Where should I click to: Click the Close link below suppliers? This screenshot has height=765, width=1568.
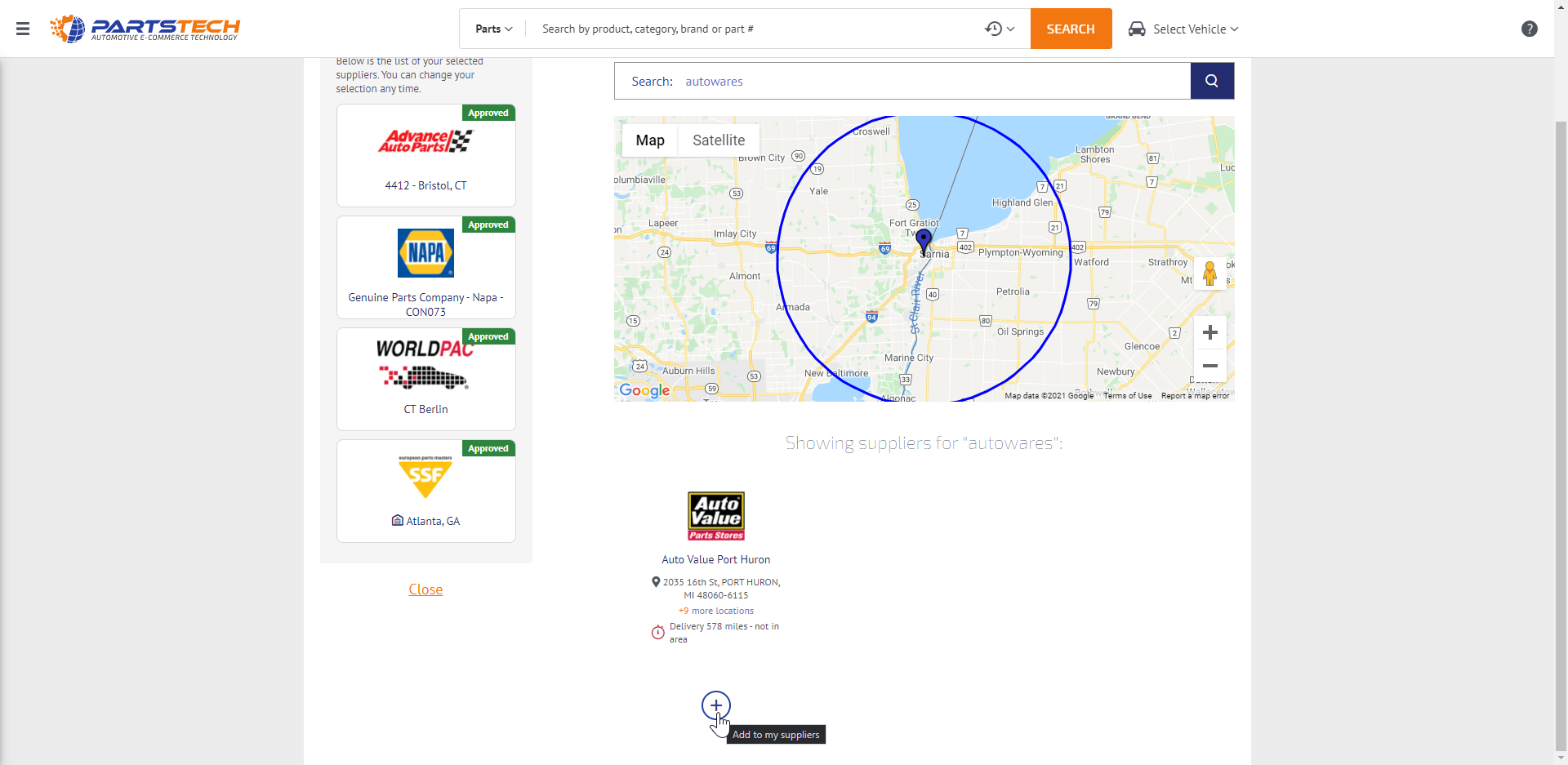425,589
